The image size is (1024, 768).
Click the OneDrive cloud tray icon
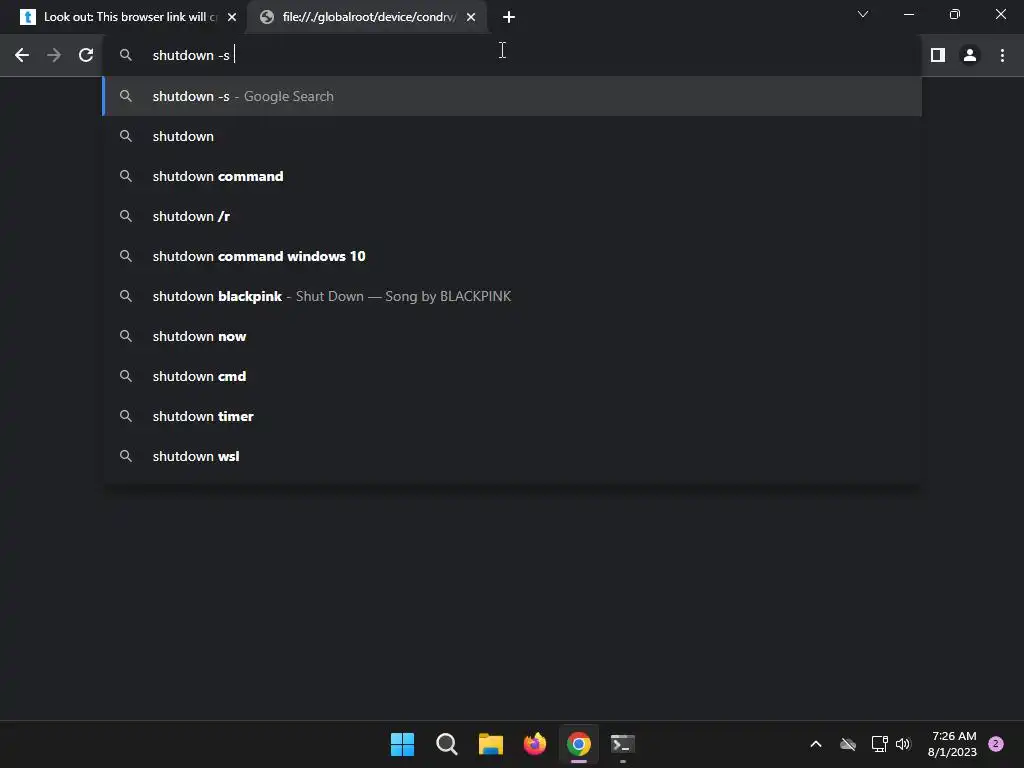(848, 744)
